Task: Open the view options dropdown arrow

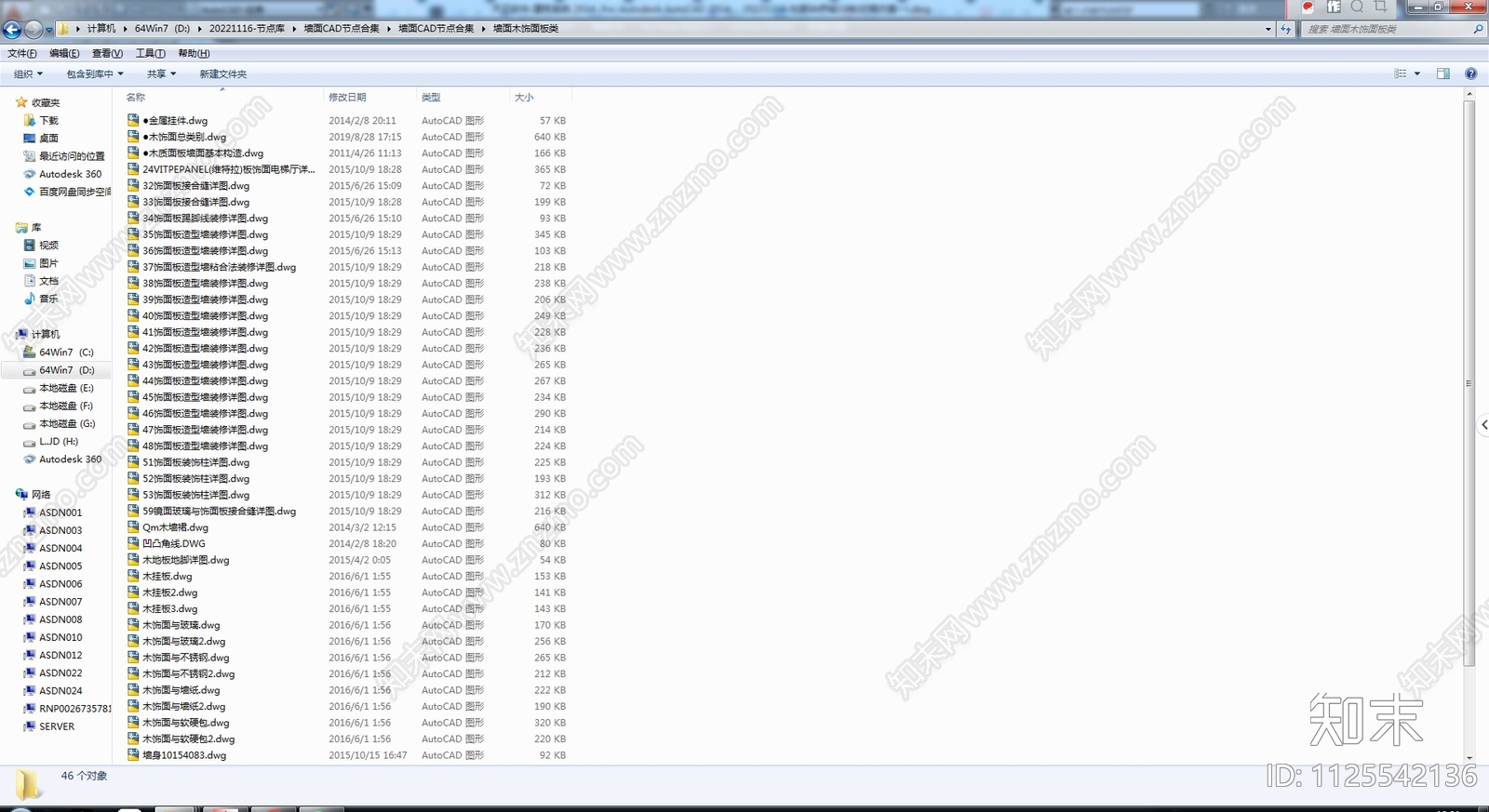Action: [x=1417, y=73]
